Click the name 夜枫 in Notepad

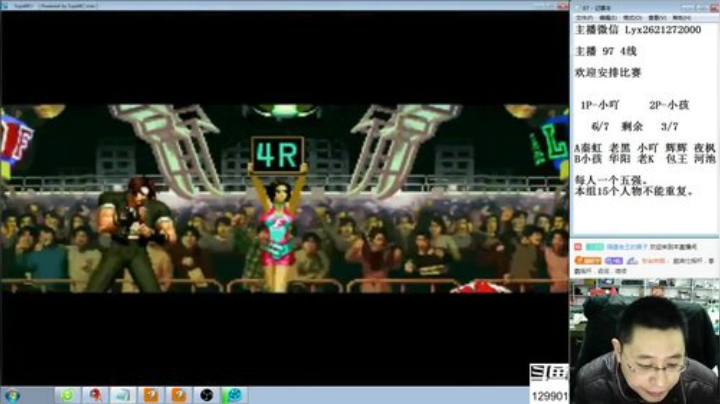(x=704, y=148)
